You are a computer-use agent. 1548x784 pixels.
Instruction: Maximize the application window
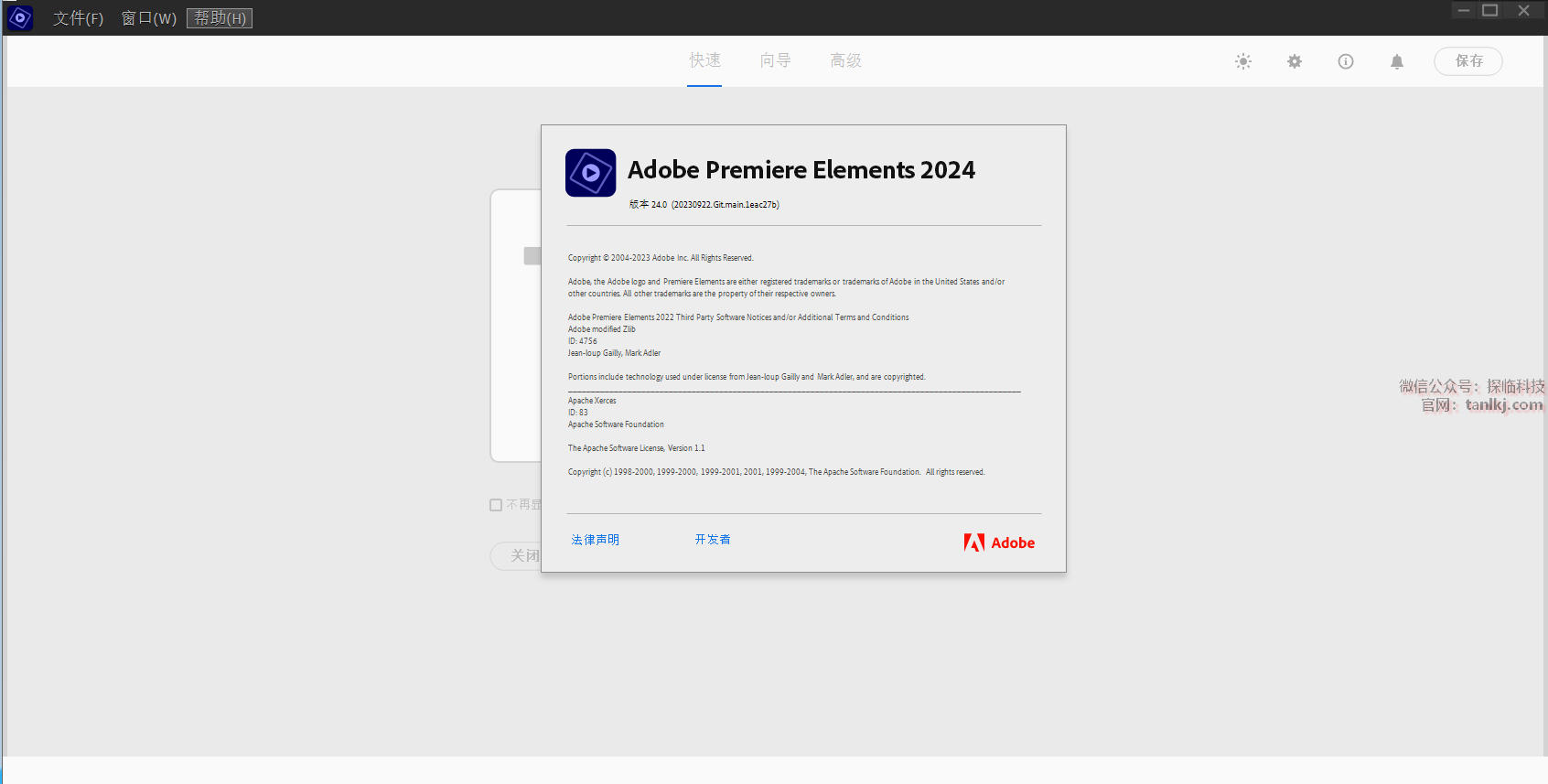(x=1490, y=10)
